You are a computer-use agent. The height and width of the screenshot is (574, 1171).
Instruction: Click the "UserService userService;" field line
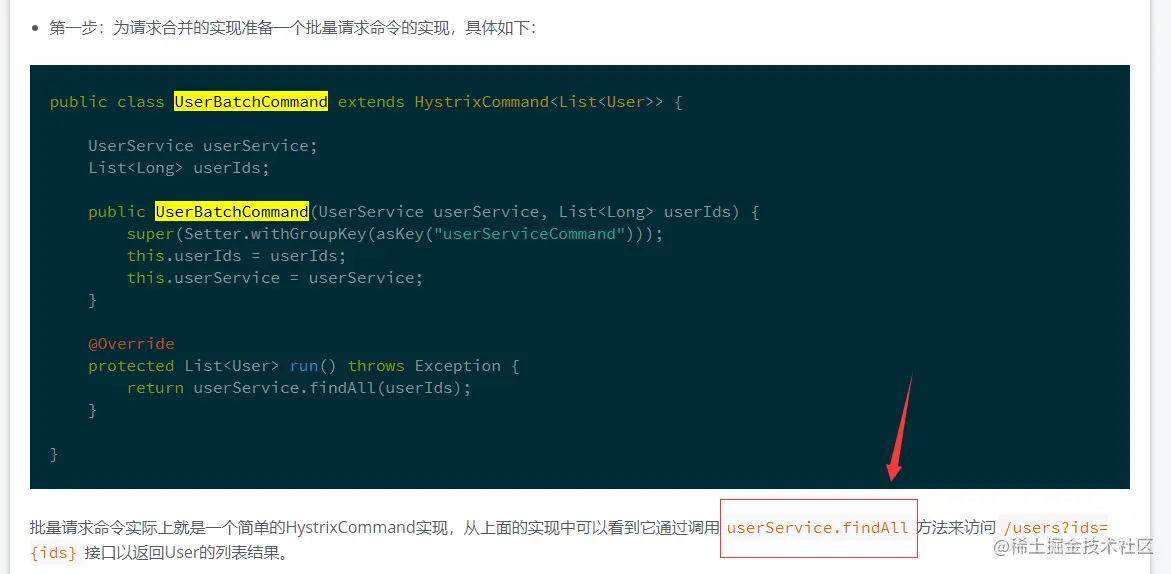[x=203, y=146]
